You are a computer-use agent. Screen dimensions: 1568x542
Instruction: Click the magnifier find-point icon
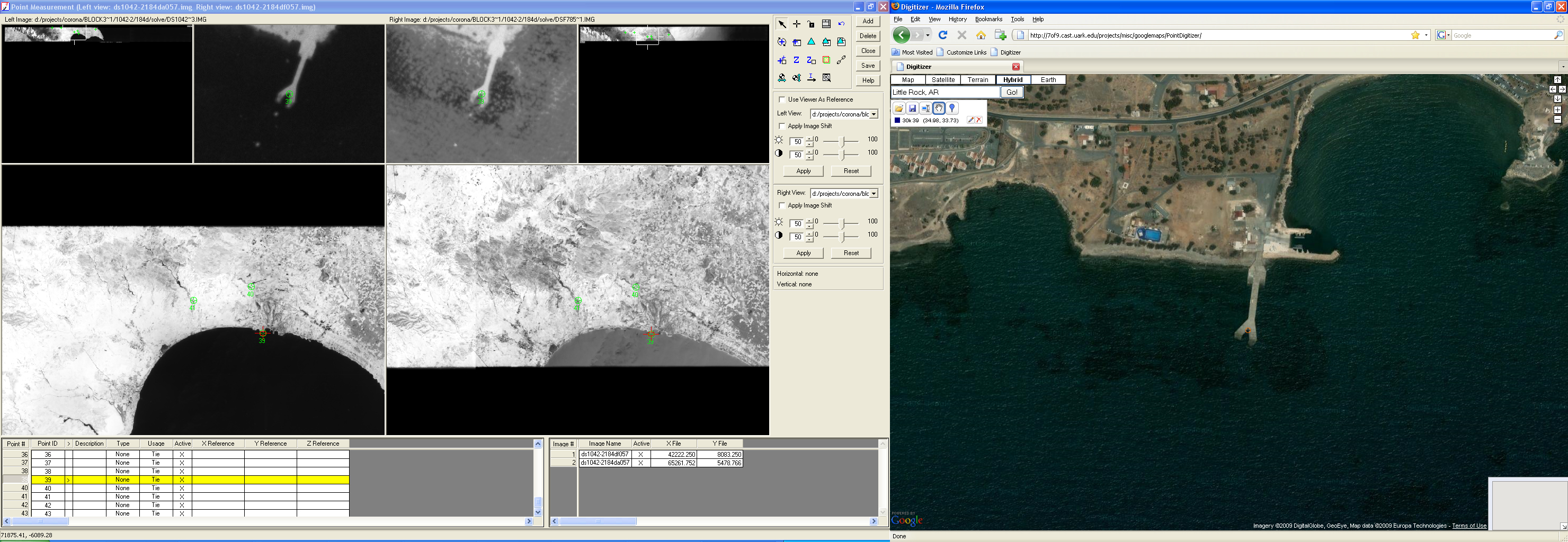coord(826,78)
